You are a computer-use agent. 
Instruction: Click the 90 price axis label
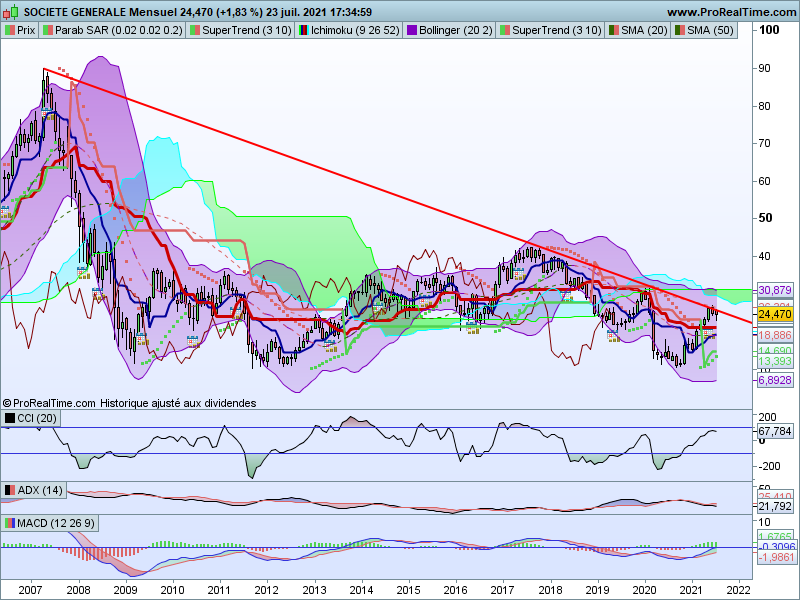click(764, 68)
